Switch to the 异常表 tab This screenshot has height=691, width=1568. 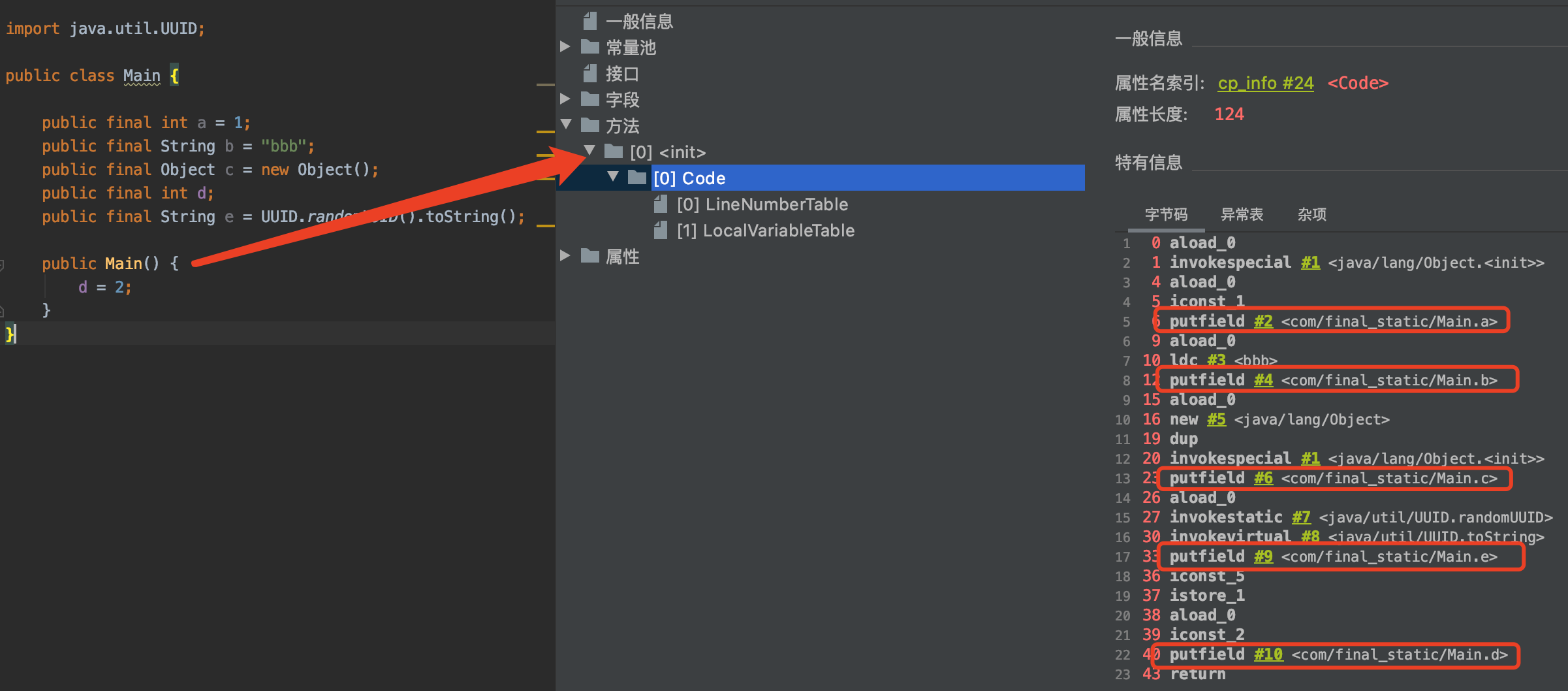pos(1242,214)
